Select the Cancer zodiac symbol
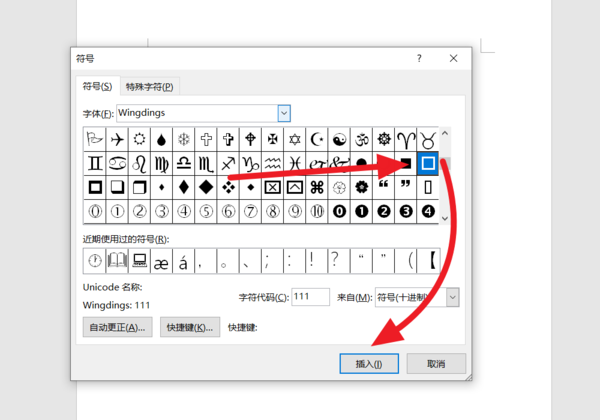The image size is (600, 420). (117, 164)
